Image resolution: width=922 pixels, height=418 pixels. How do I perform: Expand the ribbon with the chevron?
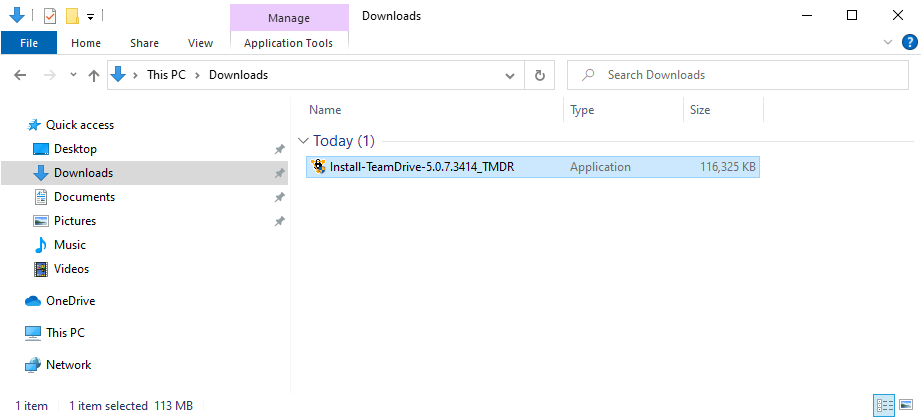point(888,42)
